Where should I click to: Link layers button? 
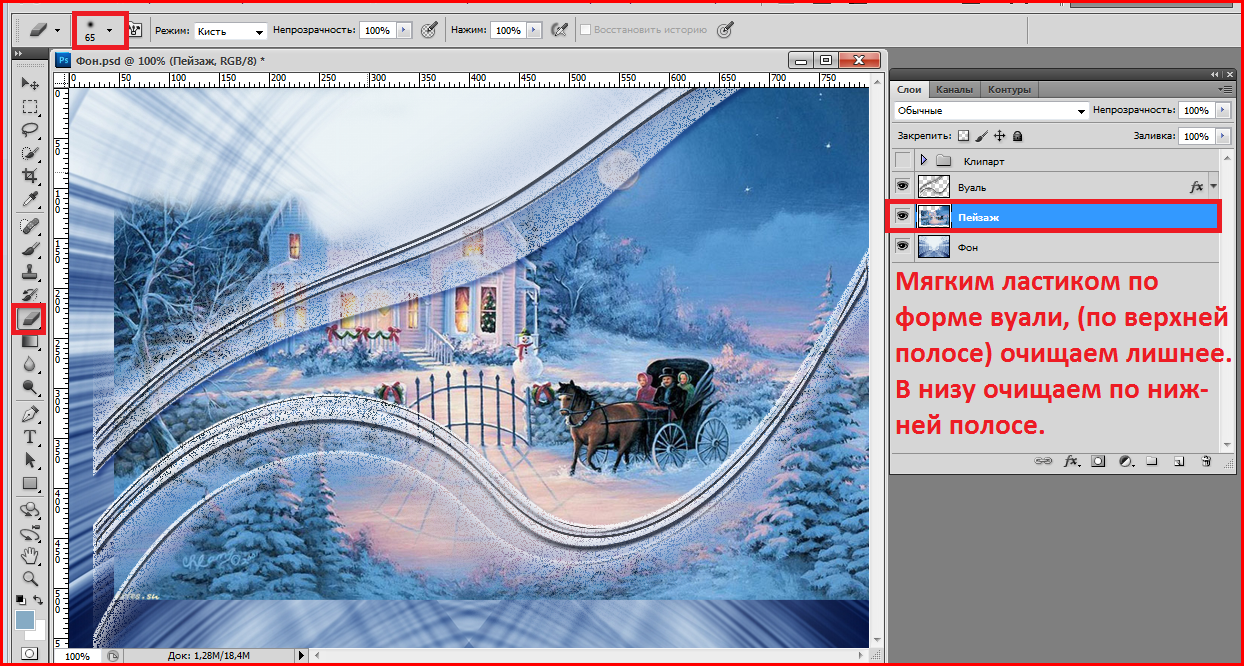coord(1042,461)
